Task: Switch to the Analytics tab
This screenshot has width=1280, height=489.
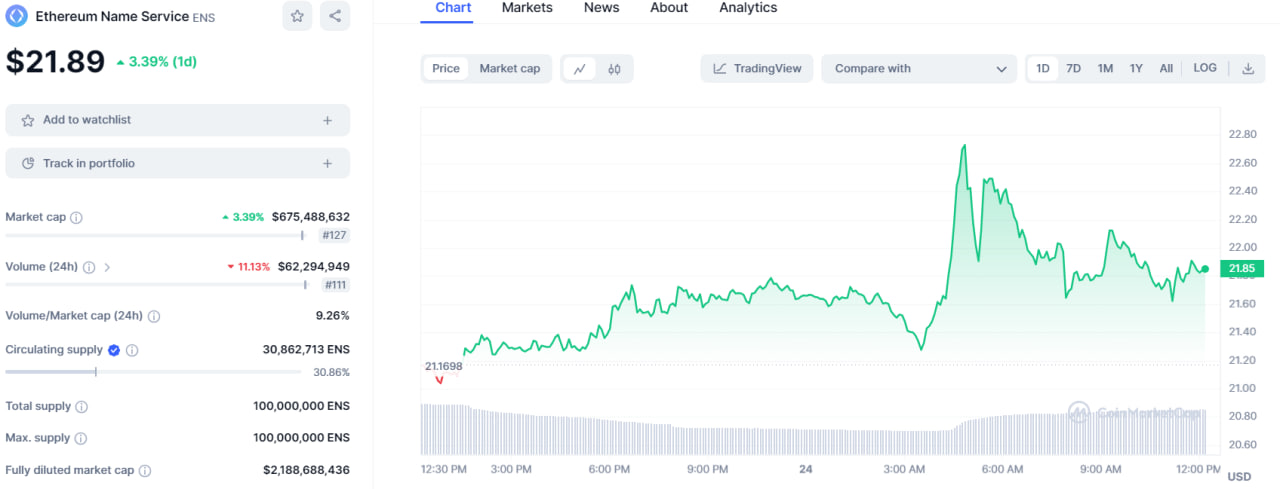Action: tap(748, 8)
